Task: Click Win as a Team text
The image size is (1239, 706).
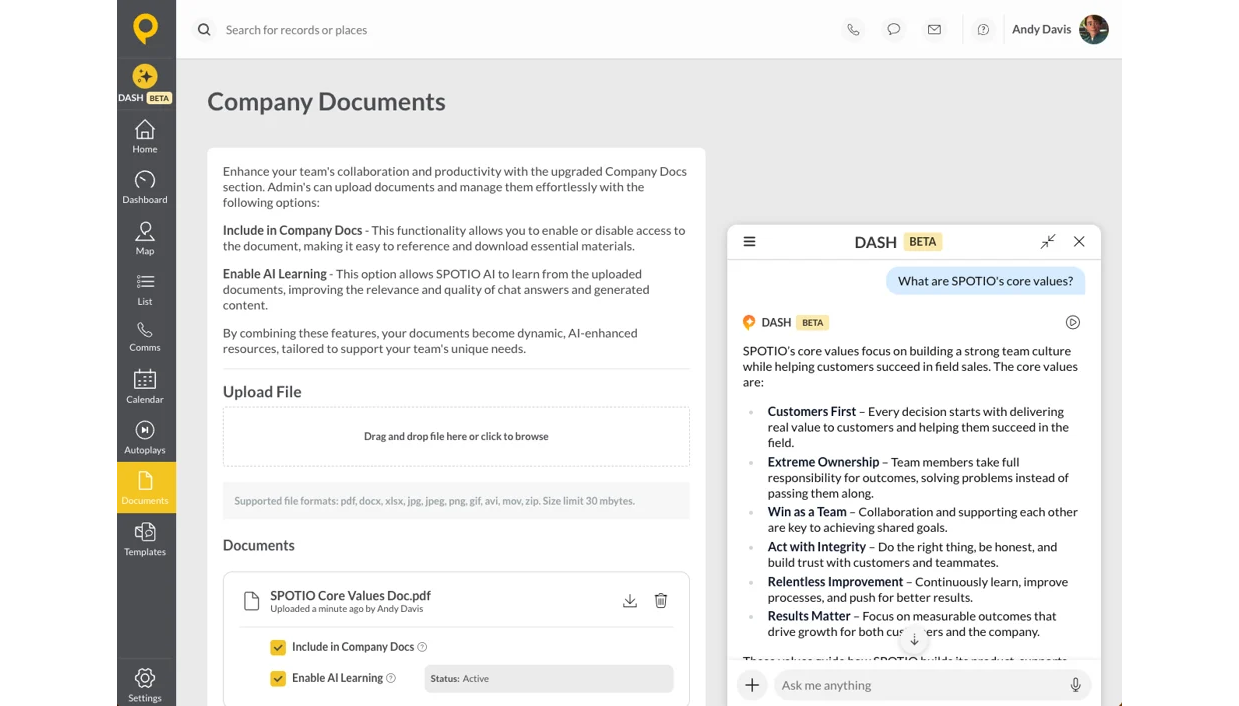Action: (807, 512)
